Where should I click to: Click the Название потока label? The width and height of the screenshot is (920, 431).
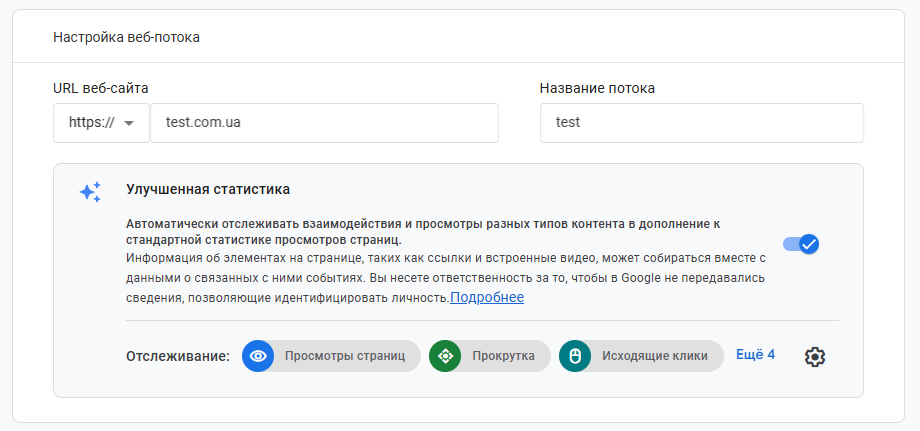(597, 88)
